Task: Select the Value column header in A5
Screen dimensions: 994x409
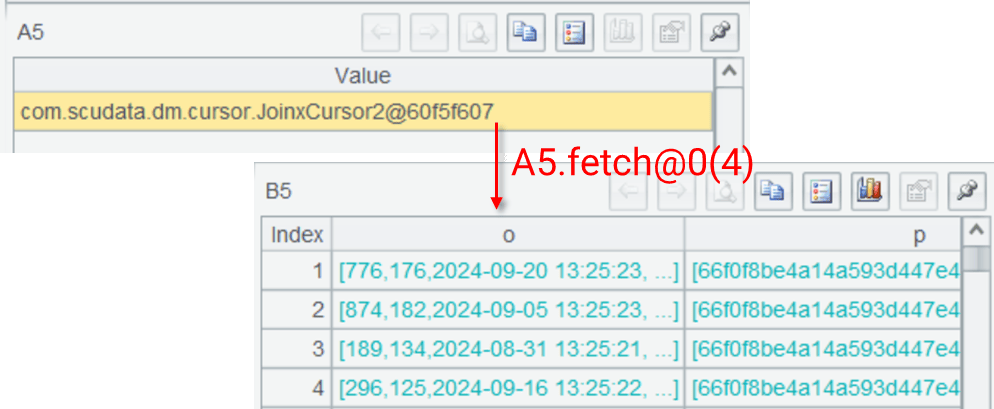Action: [363, 75]
